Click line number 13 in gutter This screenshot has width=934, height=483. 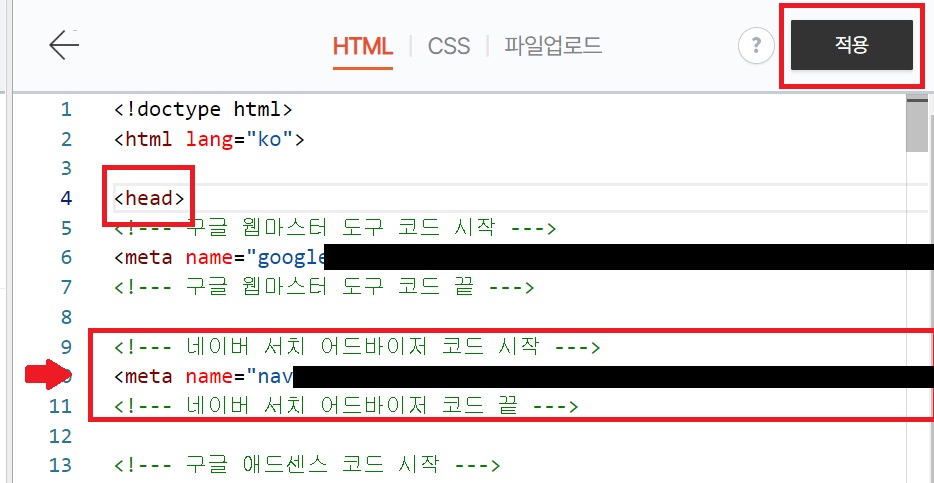pos(60,465)
